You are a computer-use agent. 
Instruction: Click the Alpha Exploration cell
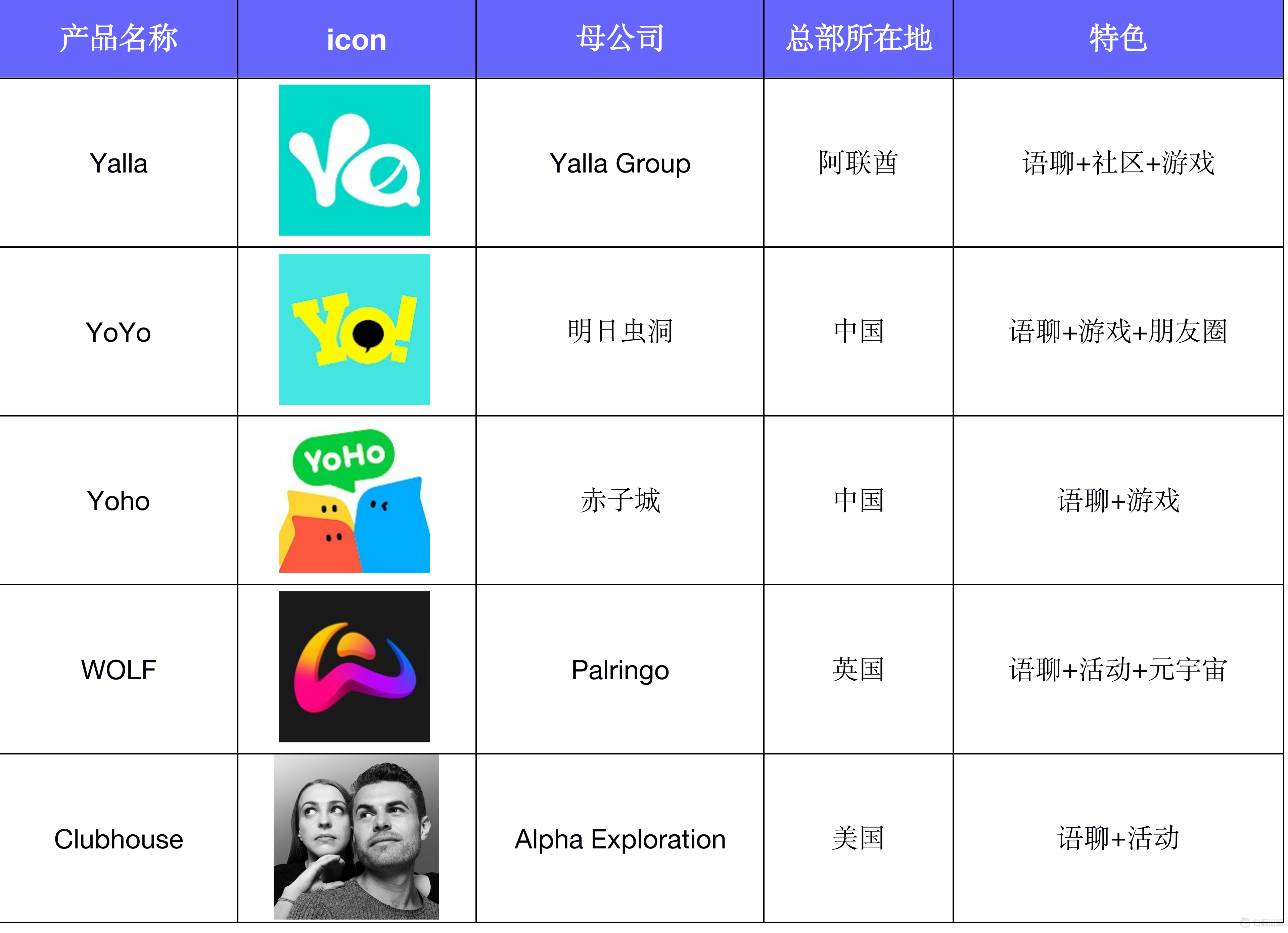pos(619,839)
